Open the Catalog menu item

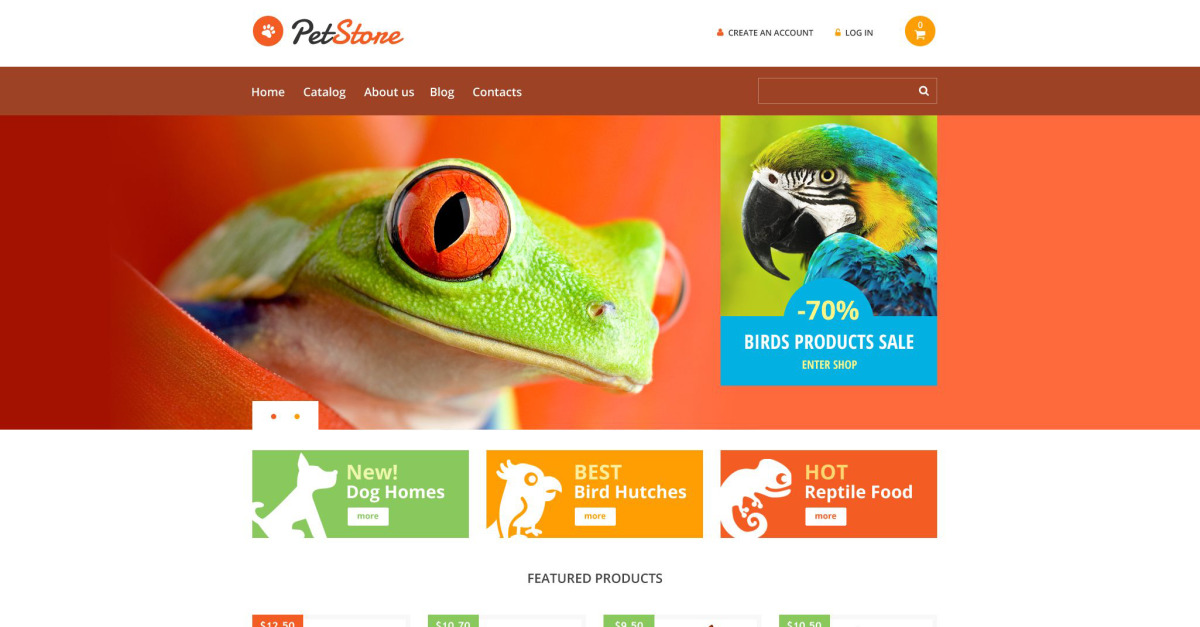pyautogui.click(x=324, y=92)
